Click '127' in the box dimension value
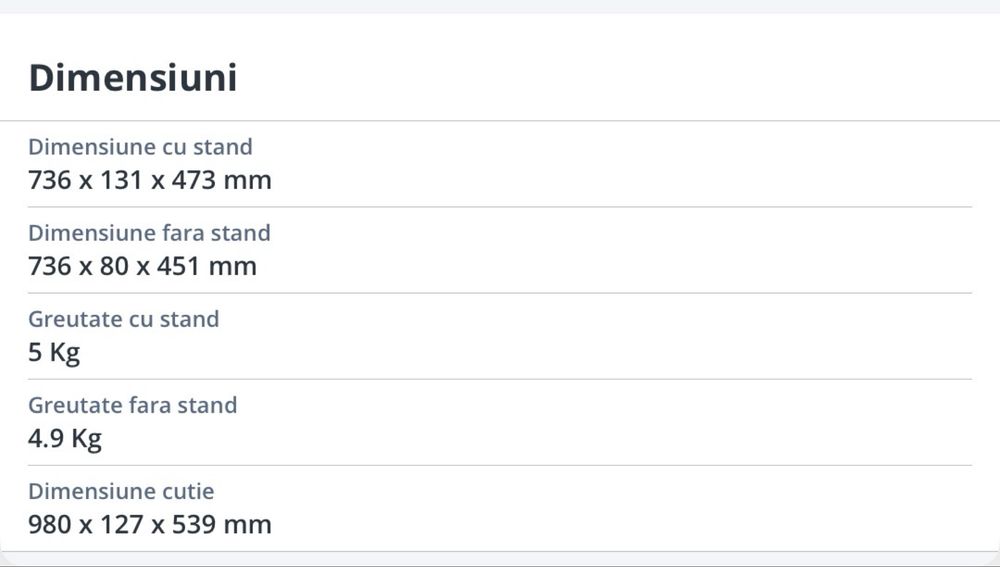The image size is (1000, 567). click(122, 525)
